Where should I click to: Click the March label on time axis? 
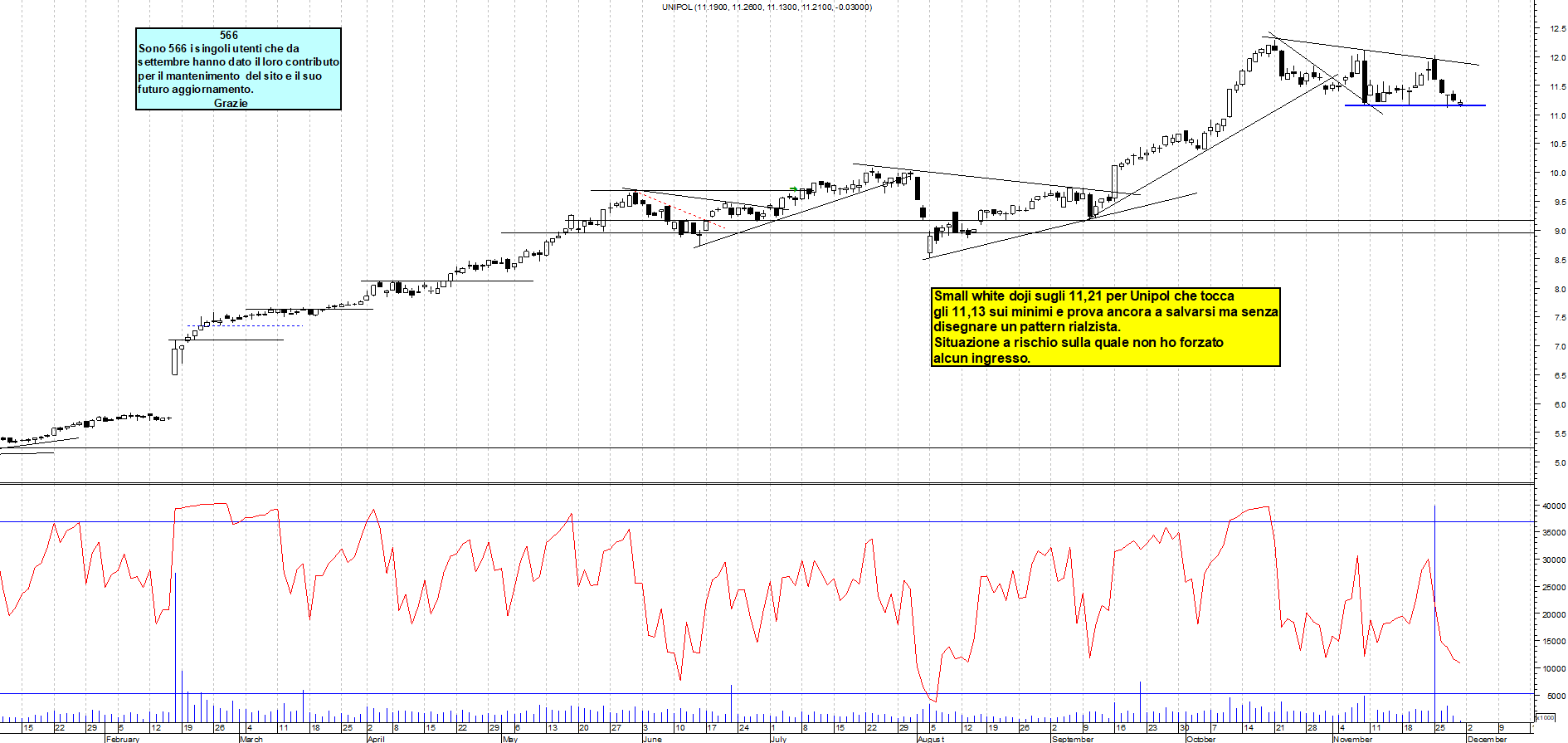[251, 739]
